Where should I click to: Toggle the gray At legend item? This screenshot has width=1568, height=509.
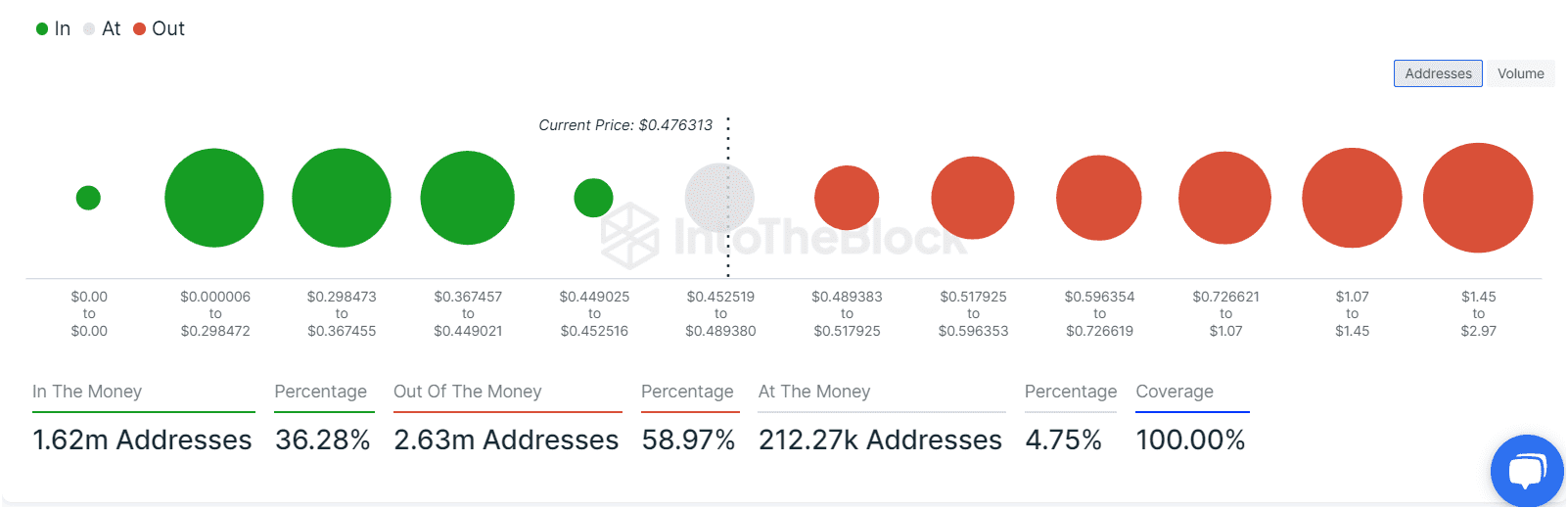102,29
